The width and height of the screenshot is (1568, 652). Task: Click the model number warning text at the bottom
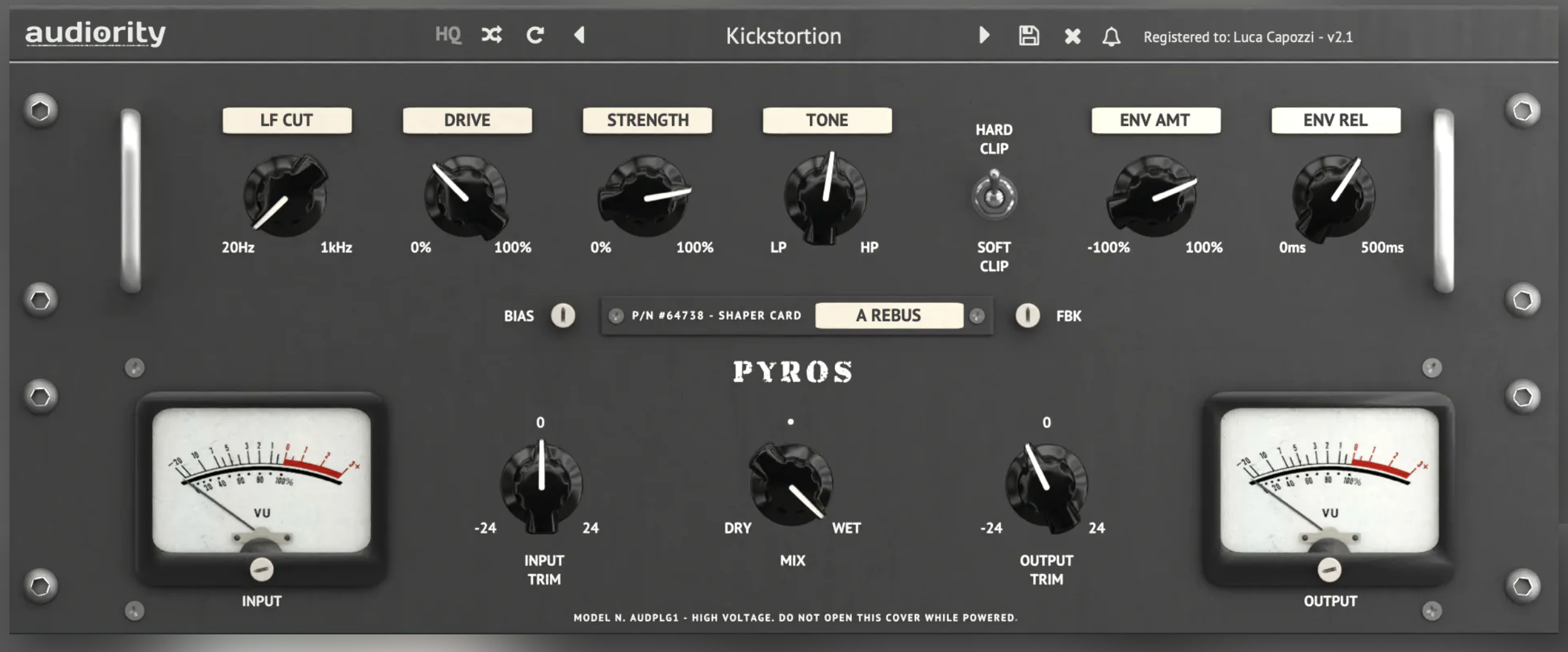795,618
